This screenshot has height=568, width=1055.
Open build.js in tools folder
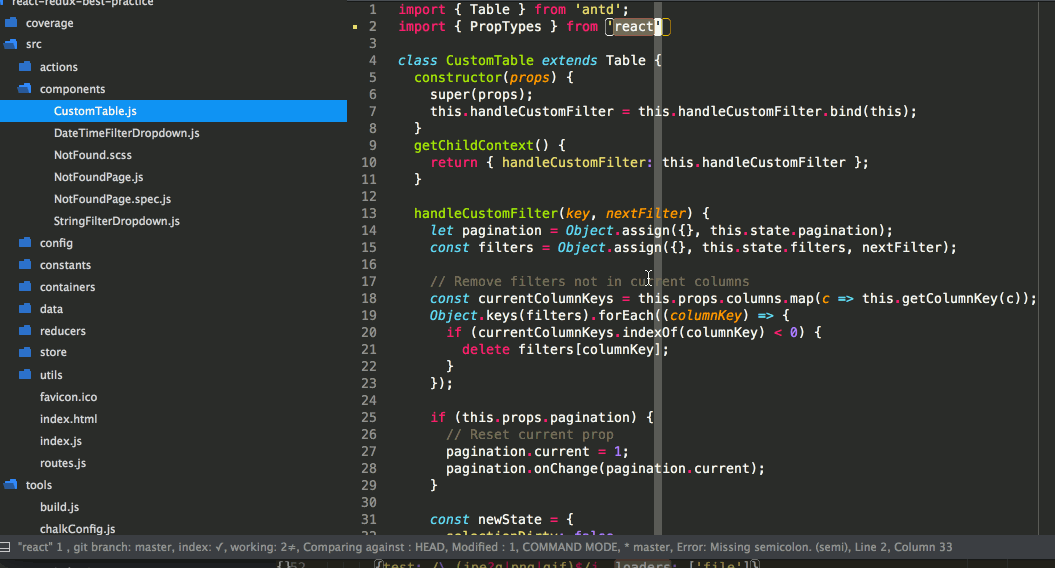[59, 507]
